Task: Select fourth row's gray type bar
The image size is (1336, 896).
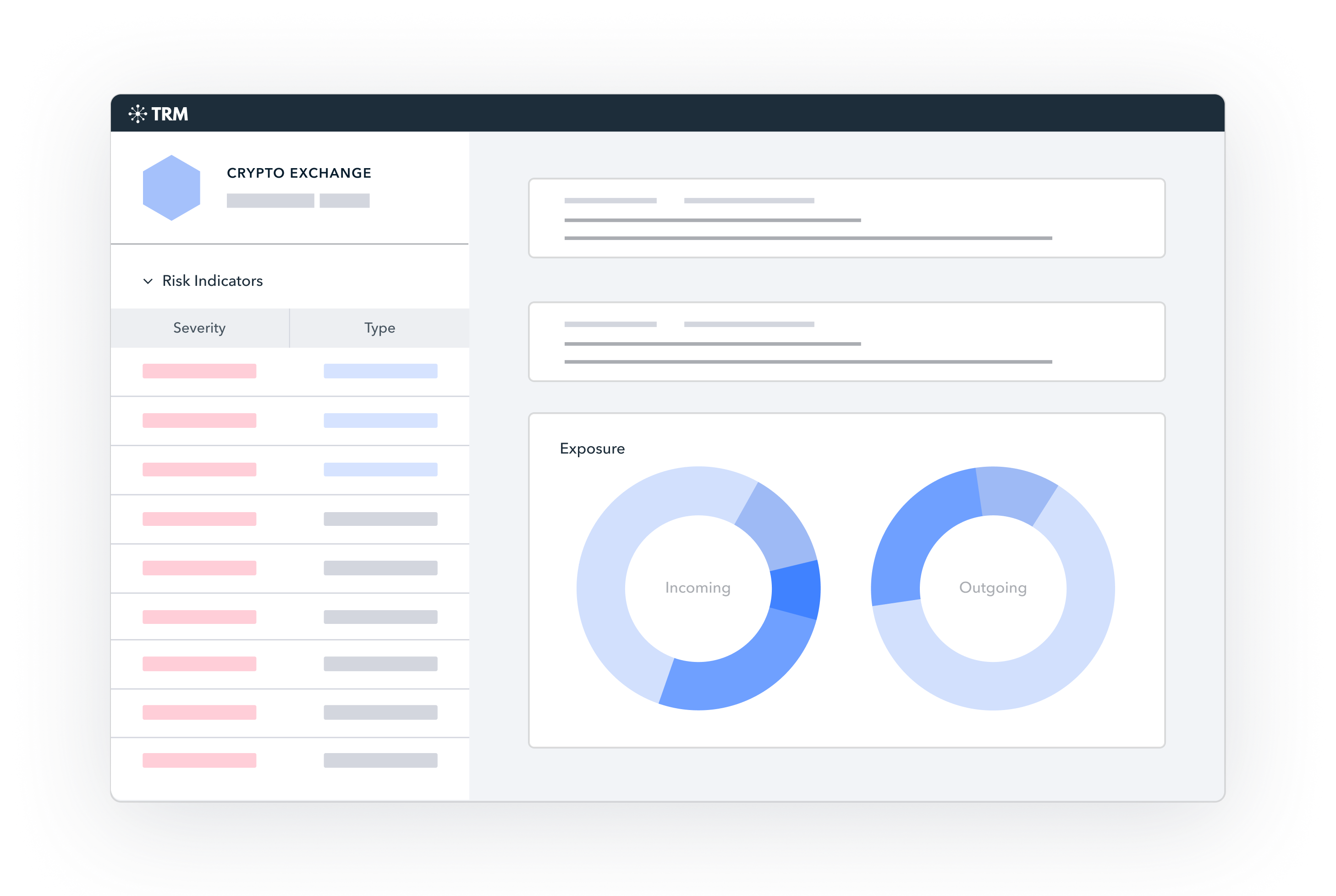Action: tap(380, 519)
